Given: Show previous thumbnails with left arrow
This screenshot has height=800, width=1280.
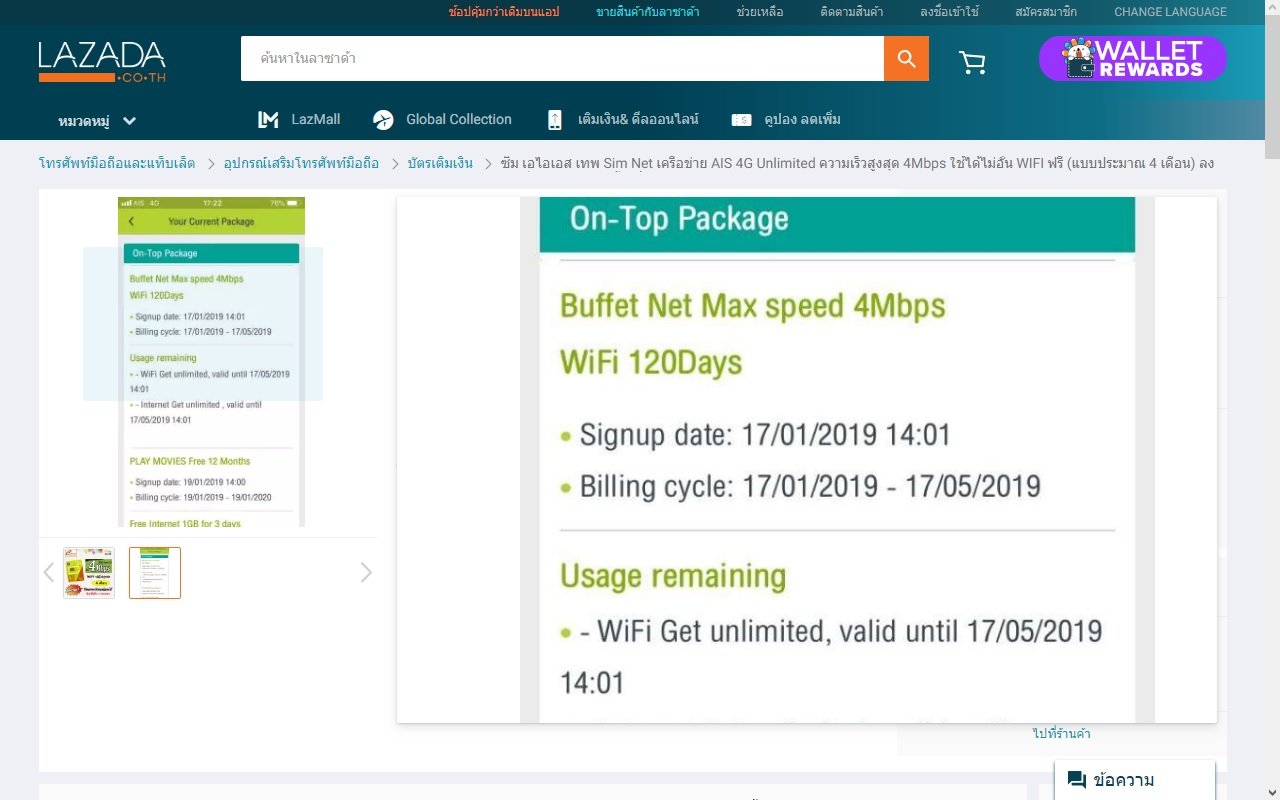Looking at the screenshot, I should (x=48, y=572).
